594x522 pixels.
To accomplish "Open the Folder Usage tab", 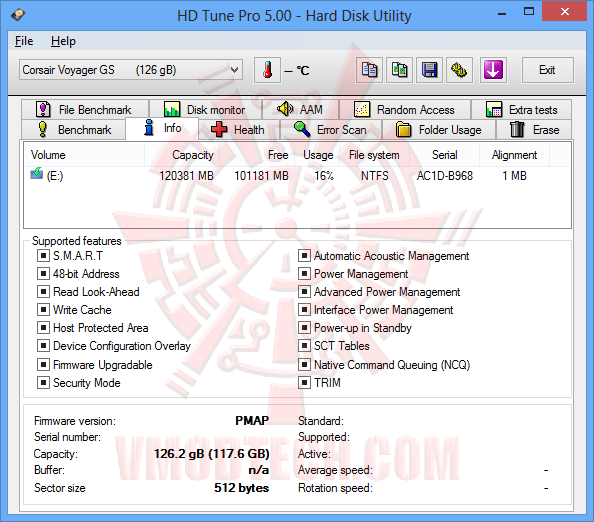I will coord(439,130).
